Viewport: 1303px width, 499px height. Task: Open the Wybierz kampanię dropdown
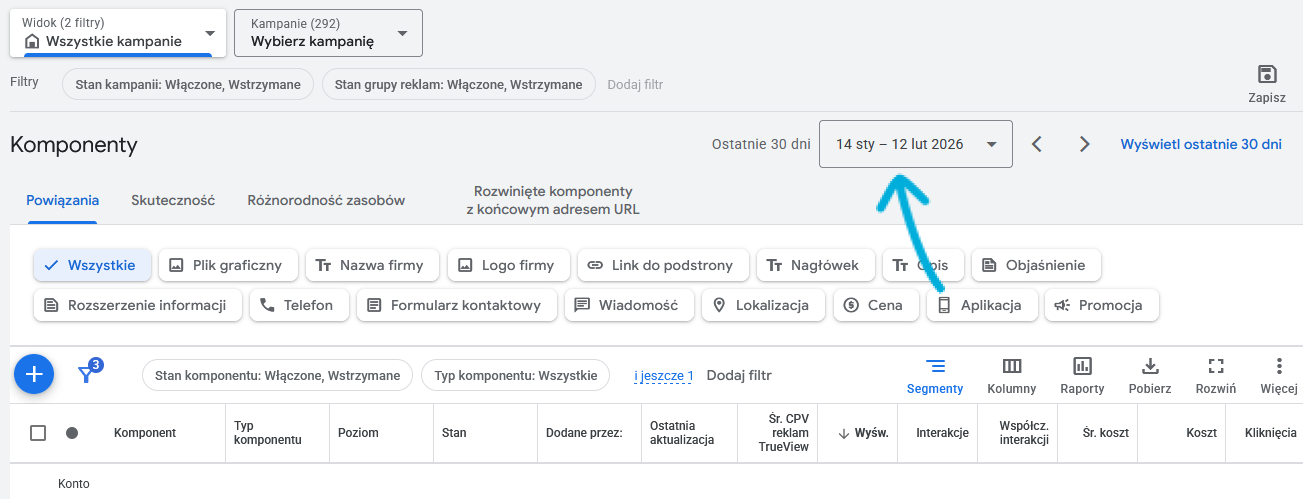[328, 33]
